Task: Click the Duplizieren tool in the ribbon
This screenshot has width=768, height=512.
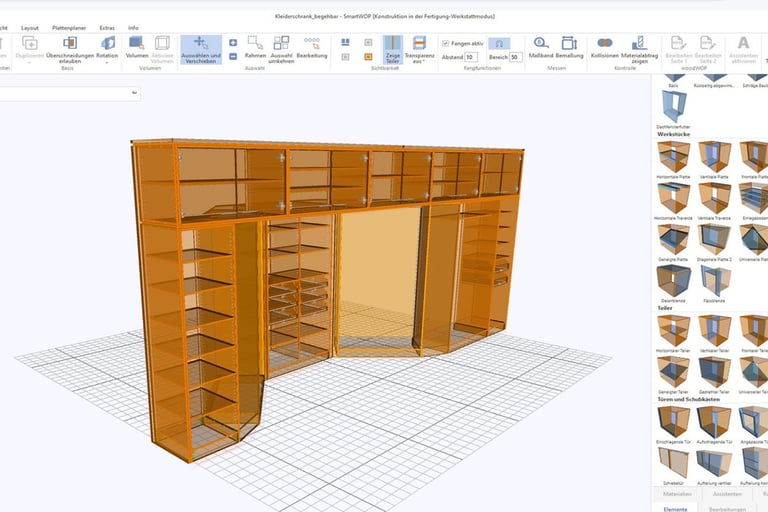Action: (29, 49)
